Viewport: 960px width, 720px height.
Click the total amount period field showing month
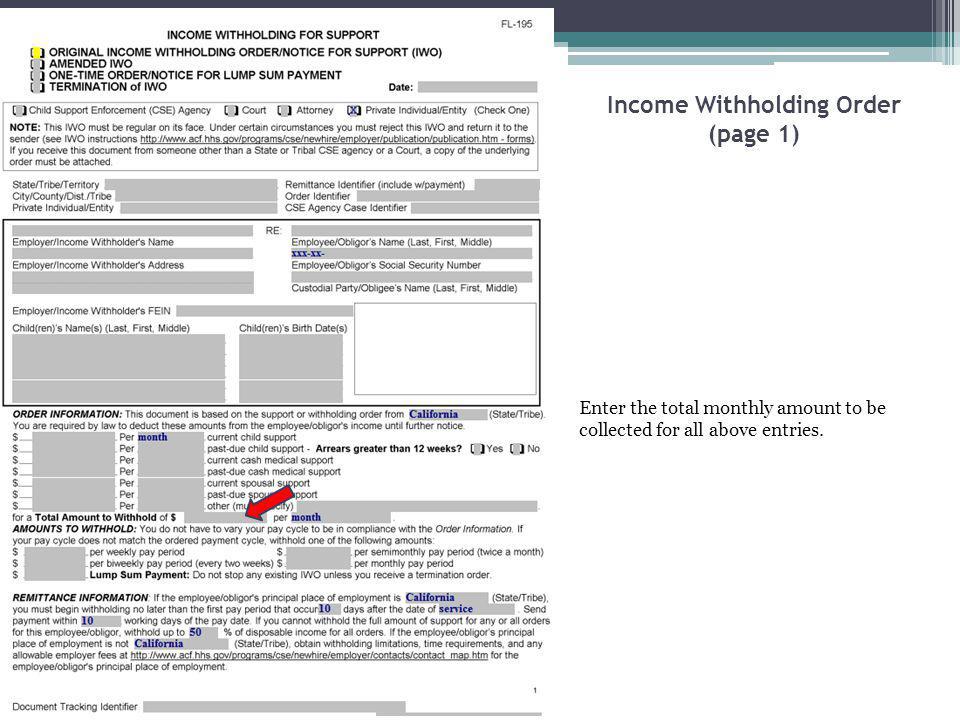[340, 517]
